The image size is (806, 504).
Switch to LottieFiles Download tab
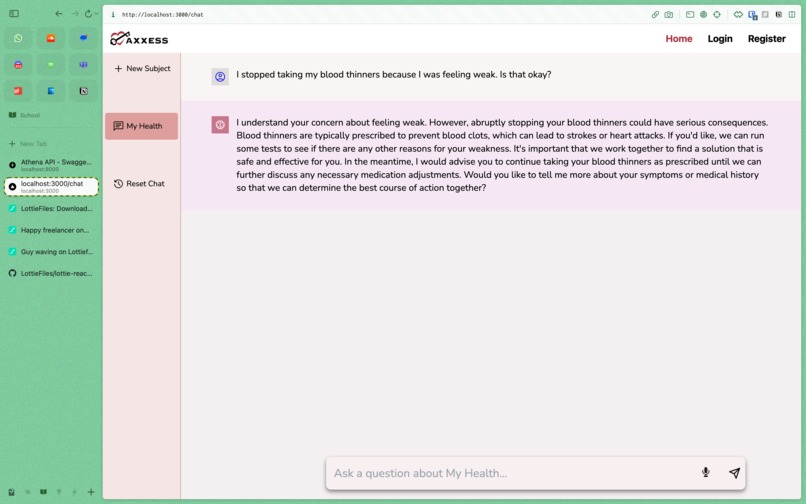click(x=51, y=208)
